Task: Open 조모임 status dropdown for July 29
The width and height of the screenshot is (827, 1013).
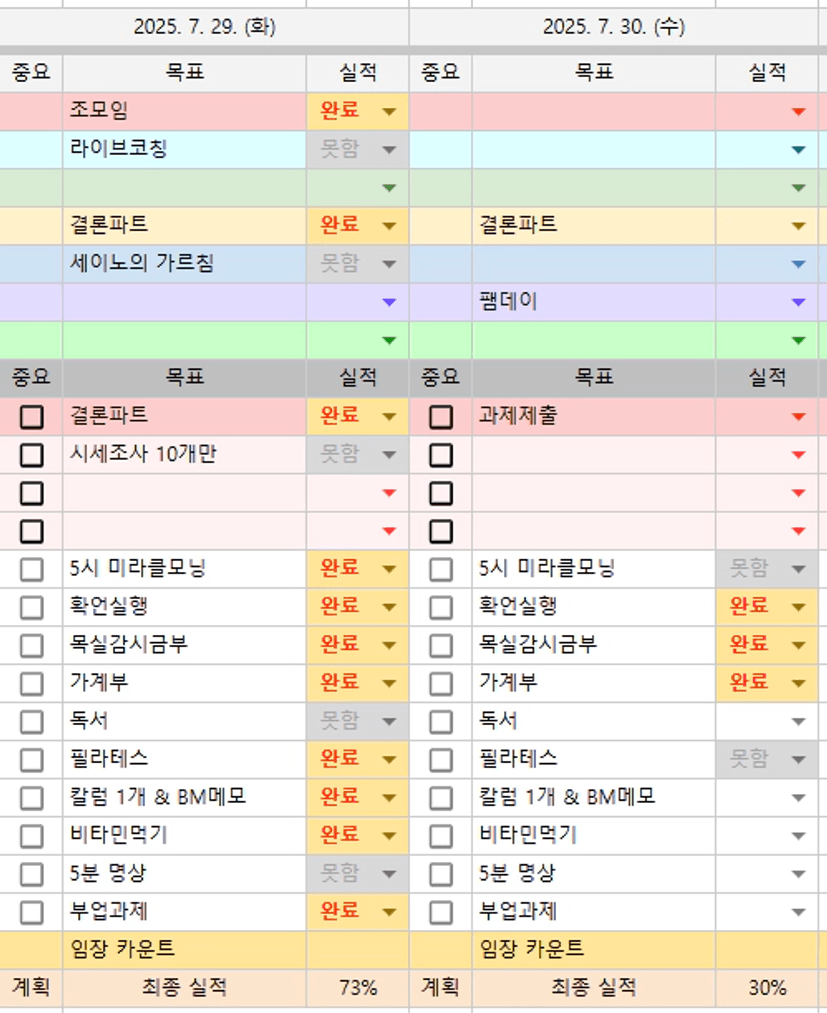Action: coord(389,111)
